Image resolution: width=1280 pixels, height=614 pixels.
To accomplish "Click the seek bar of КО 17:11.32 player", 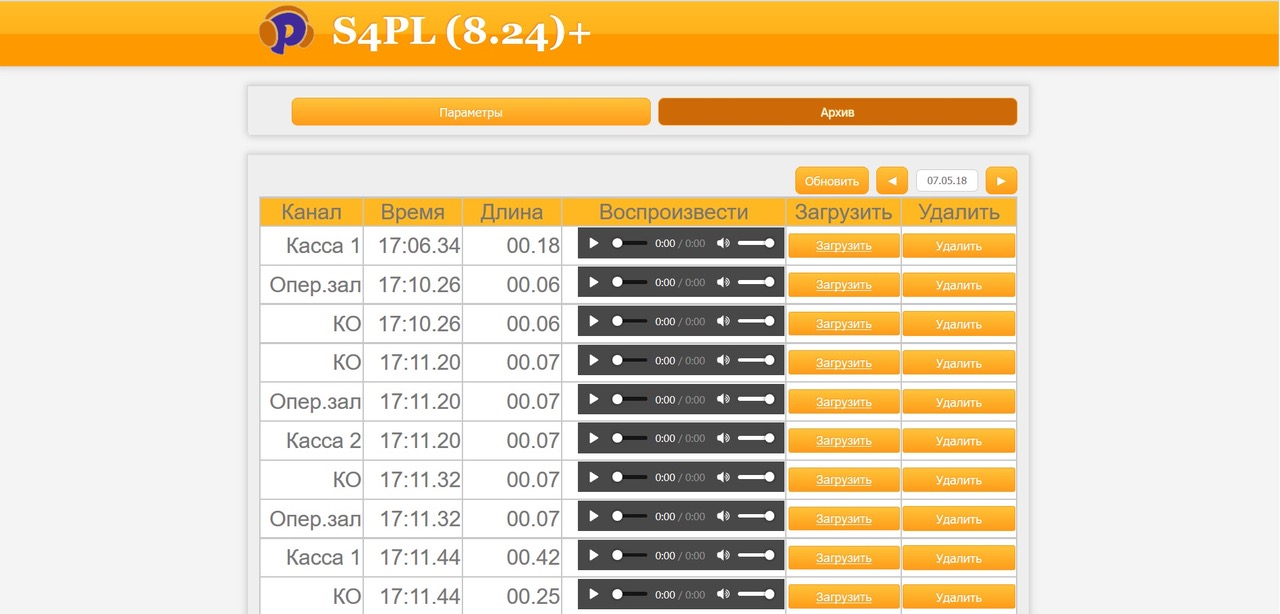I will pos(630,477).
